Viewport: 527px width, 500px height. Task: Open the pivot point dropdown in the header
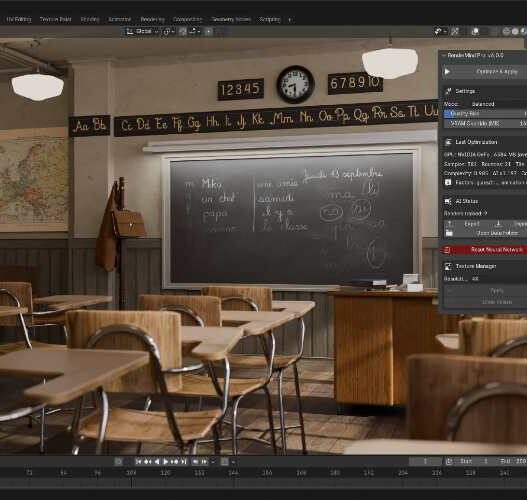(x=169, y=32)
